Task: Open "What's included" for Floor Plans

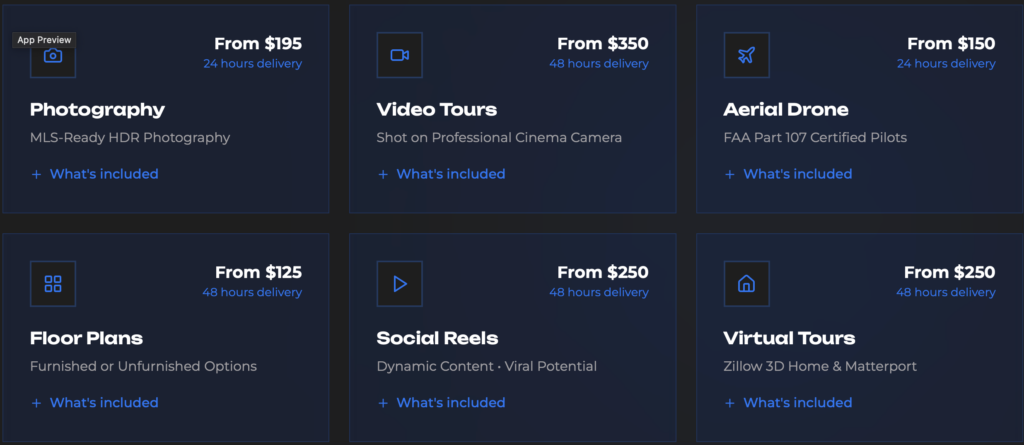Action: tap(94, 403)
